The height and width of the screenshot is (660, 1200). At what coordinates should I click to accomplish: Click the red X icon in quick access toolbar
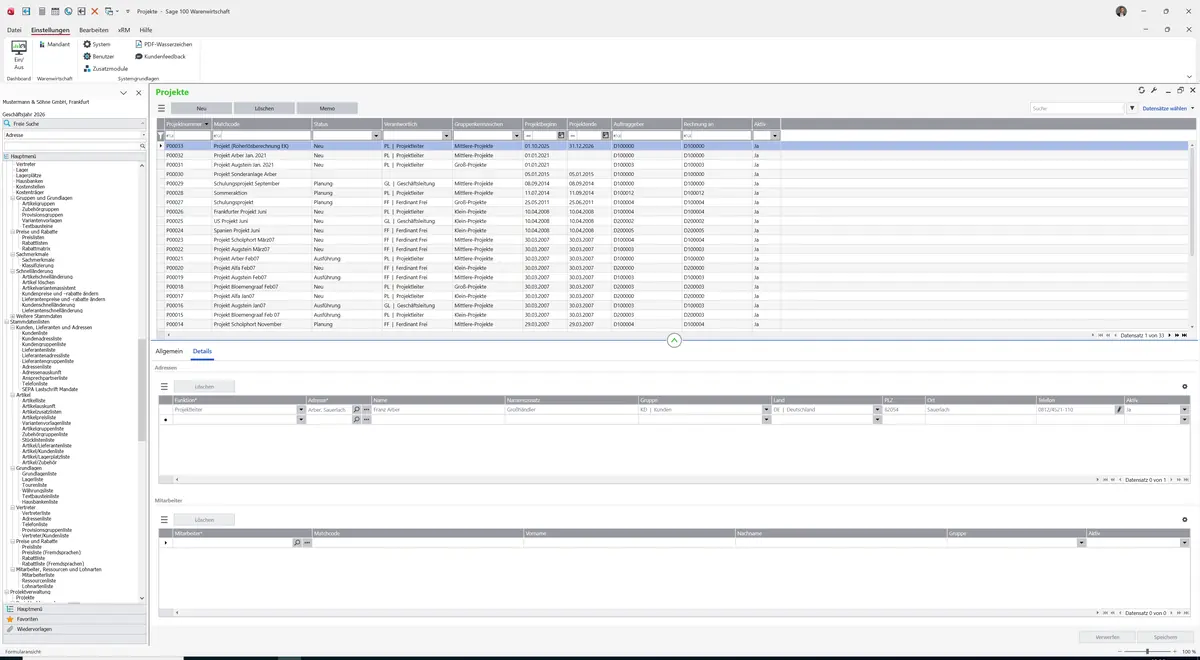[95, 11]
